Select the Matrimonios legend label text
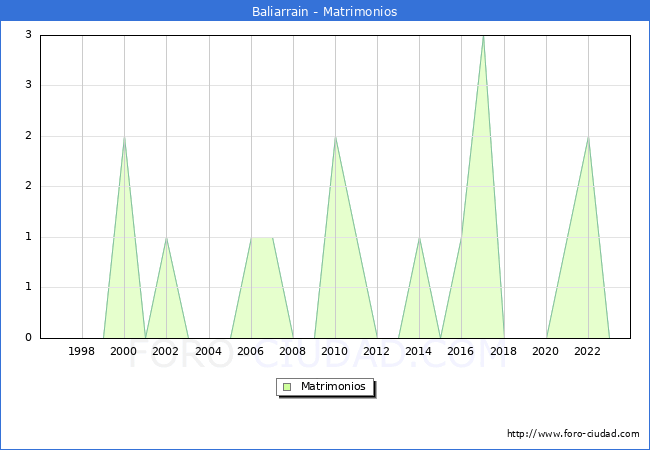The width and height of the screenshot is (650, 450). pos(331,387)
